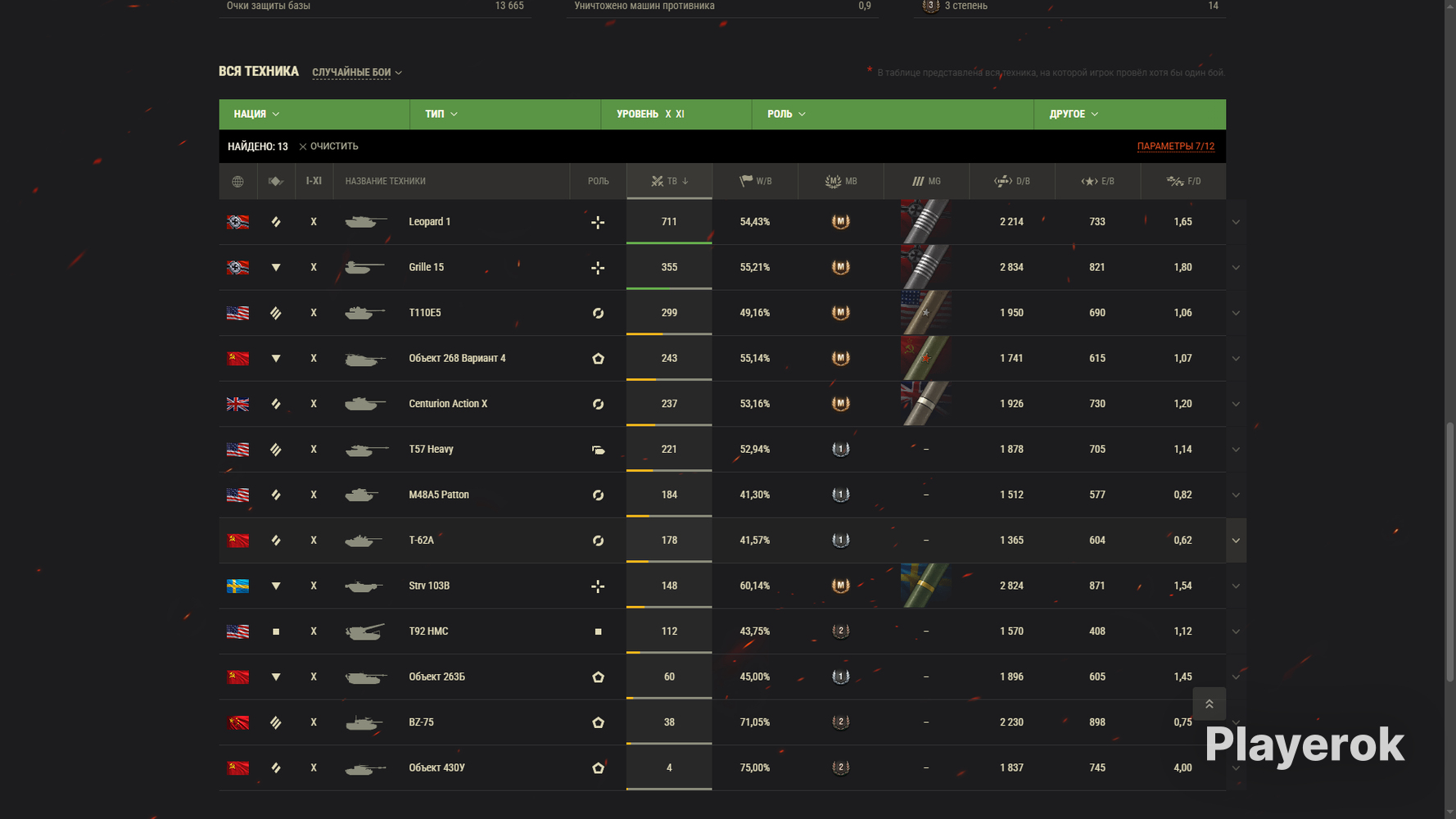
Task: Open the Случайные бои battle type dropdown
Action: coord(357,73)
